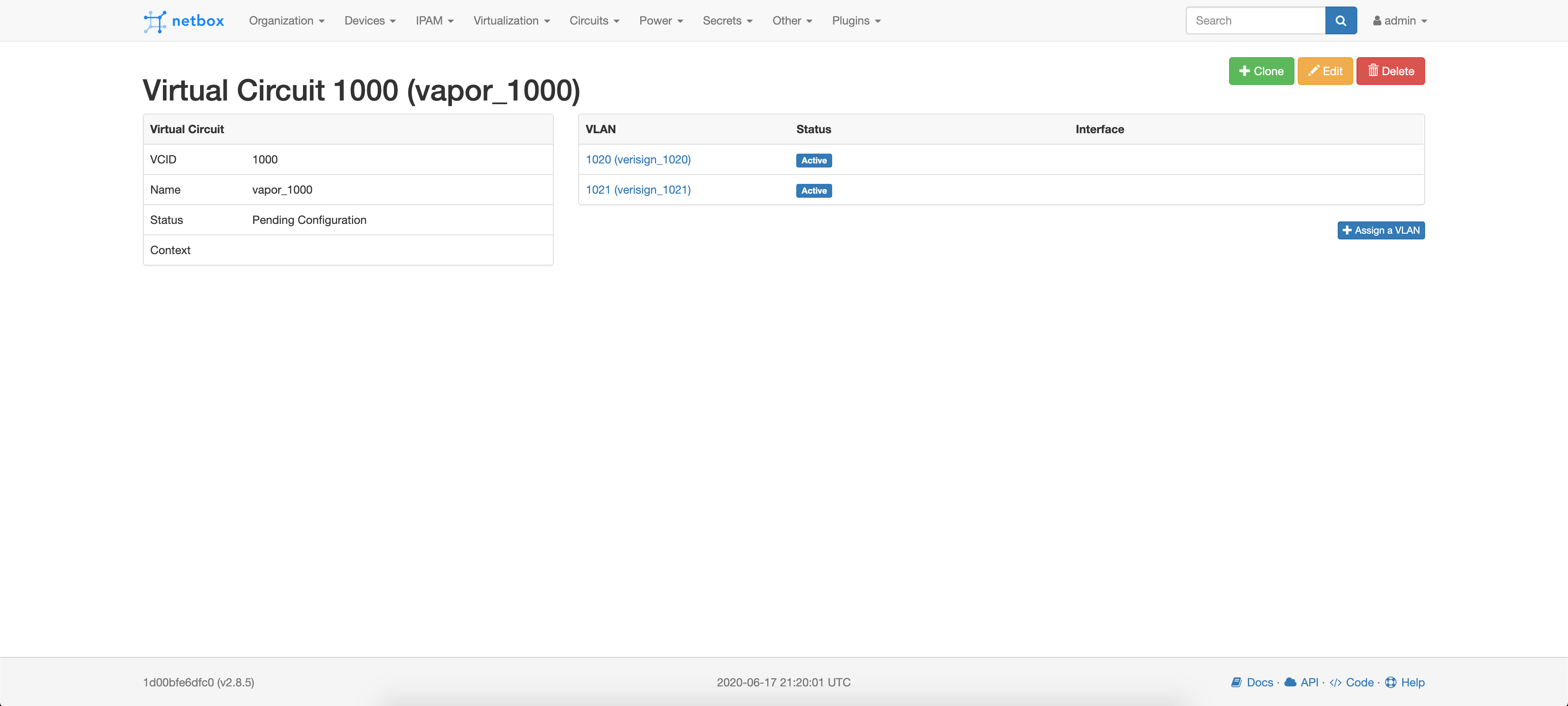Viewport: 1568px width, 706px height.
Task: Open the Plugins menu
Action: [x=856, y=21]
